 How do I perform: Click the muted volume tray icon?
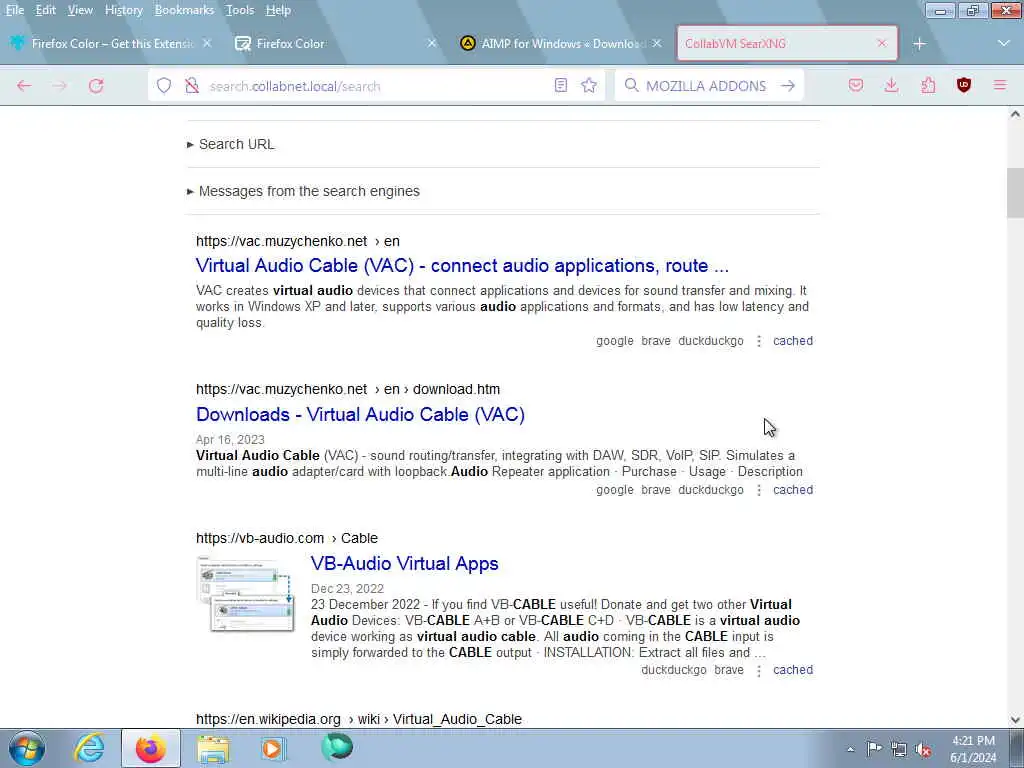(923, 750)
